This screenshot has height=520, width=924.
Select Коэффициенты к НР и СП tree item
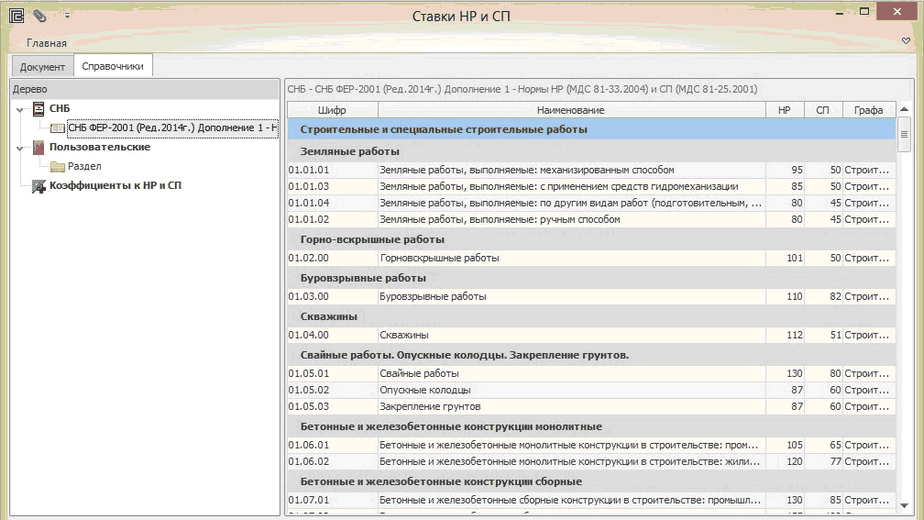coord(116,185)
